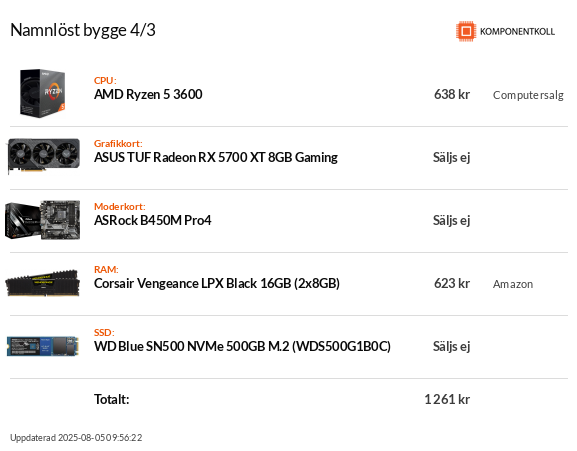Open the AMD Ryzen 5 3600 product name
Viewport: 577px width, 451px height.
(x=148, y=95)
